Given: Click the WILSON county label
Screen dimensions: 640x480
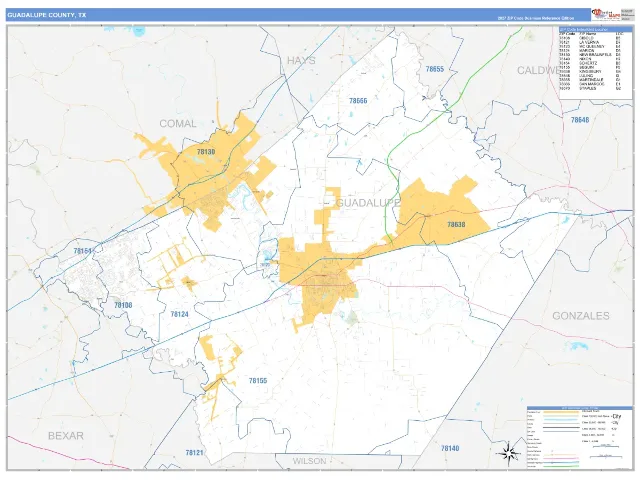Looking at the screenshot, I should coord(310,461).
